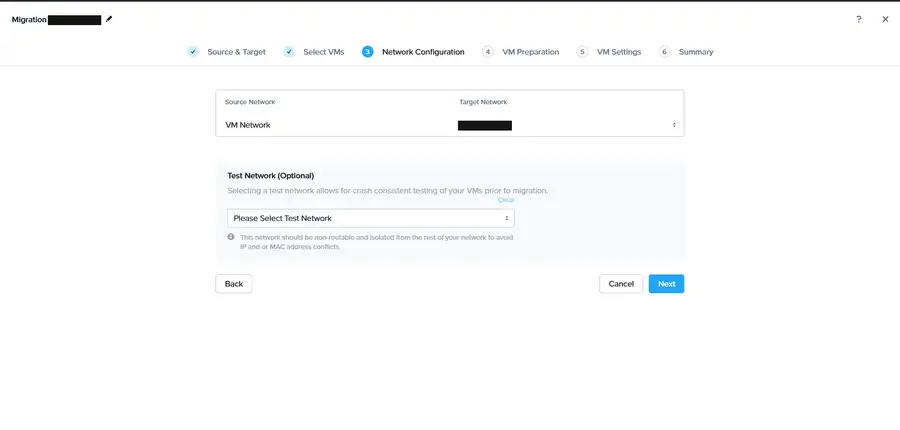The image size is (900, 430).
Task: Click the Target Network column header
Action: tap(483, 102)
